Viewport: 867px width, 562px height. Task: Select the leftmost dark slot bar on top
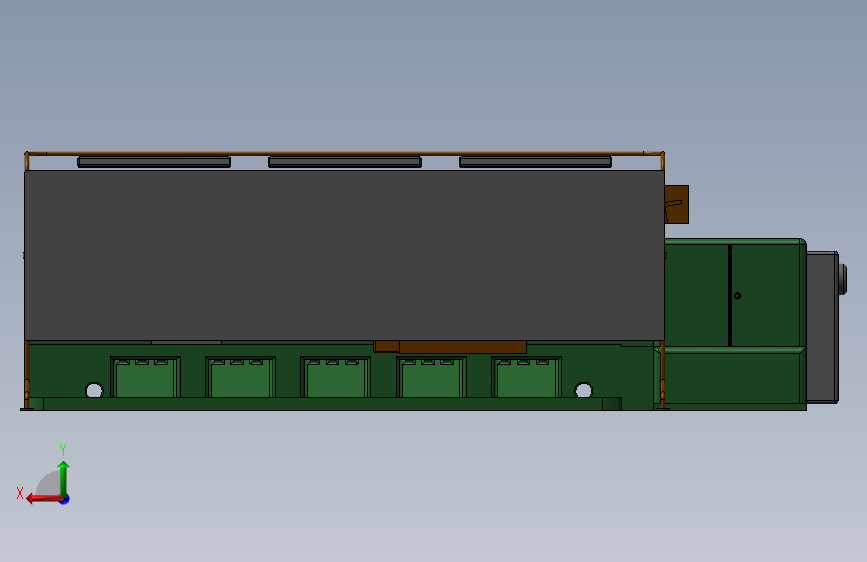click(x=154, y=162)
